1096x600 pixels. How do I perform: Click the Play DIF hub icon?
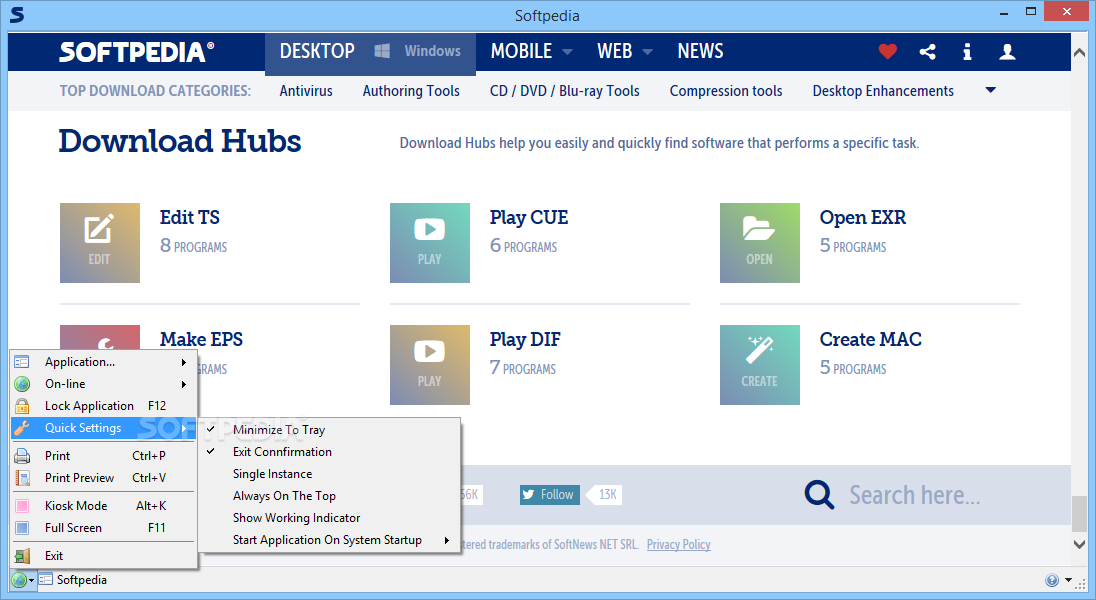430,364
